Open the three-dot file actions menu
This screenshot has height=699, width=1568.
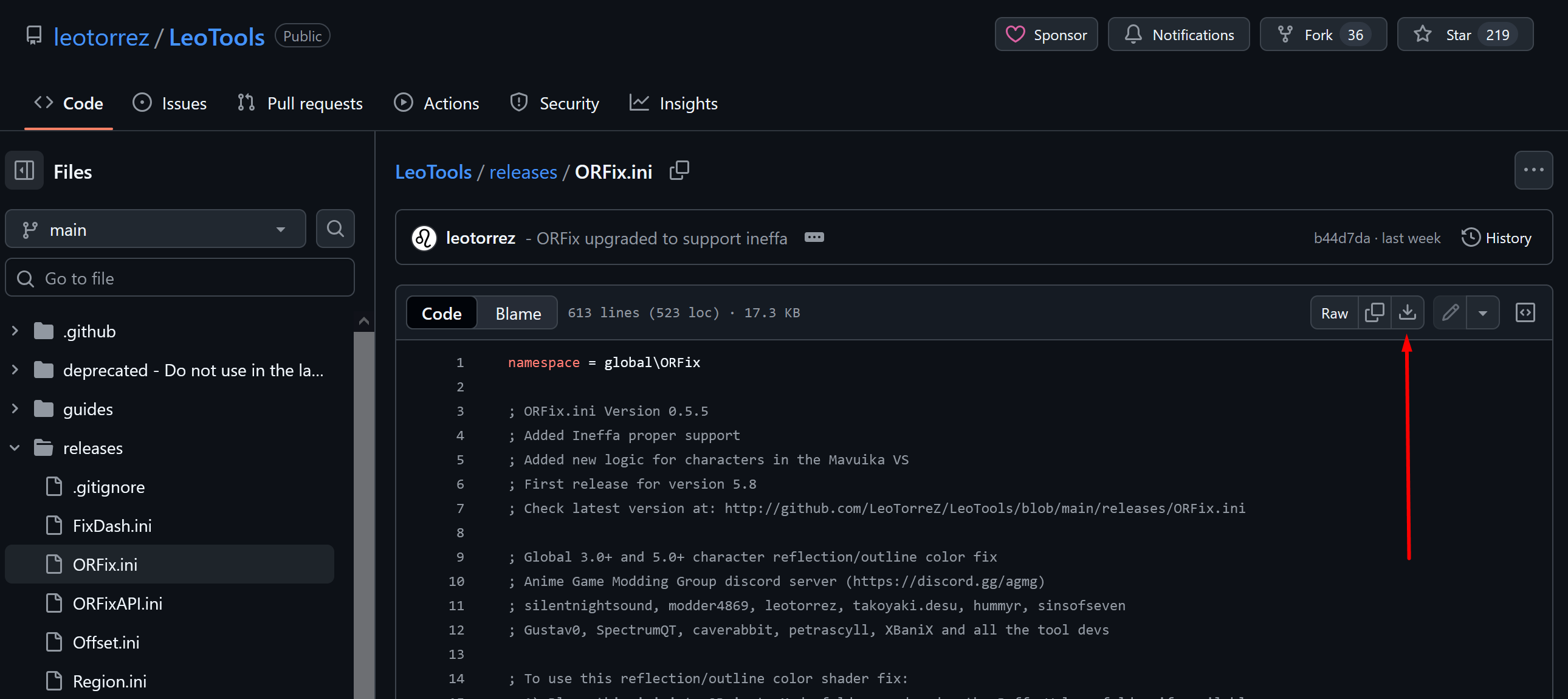click(1533, 170)
